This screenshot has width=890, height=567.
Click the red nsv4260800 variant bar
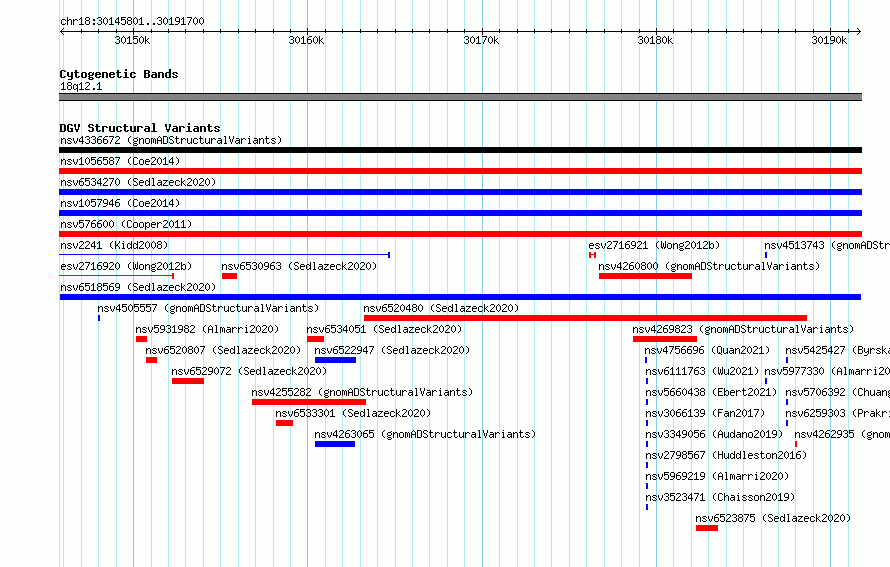point(645,276)
